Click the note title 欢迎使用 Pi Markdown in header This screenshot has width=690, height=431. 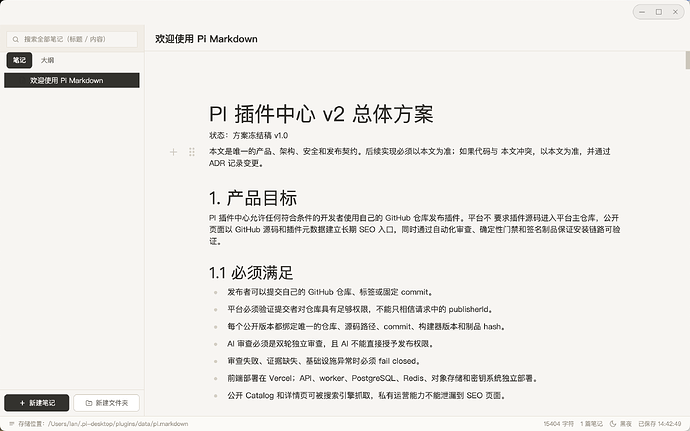pos(206,39)
